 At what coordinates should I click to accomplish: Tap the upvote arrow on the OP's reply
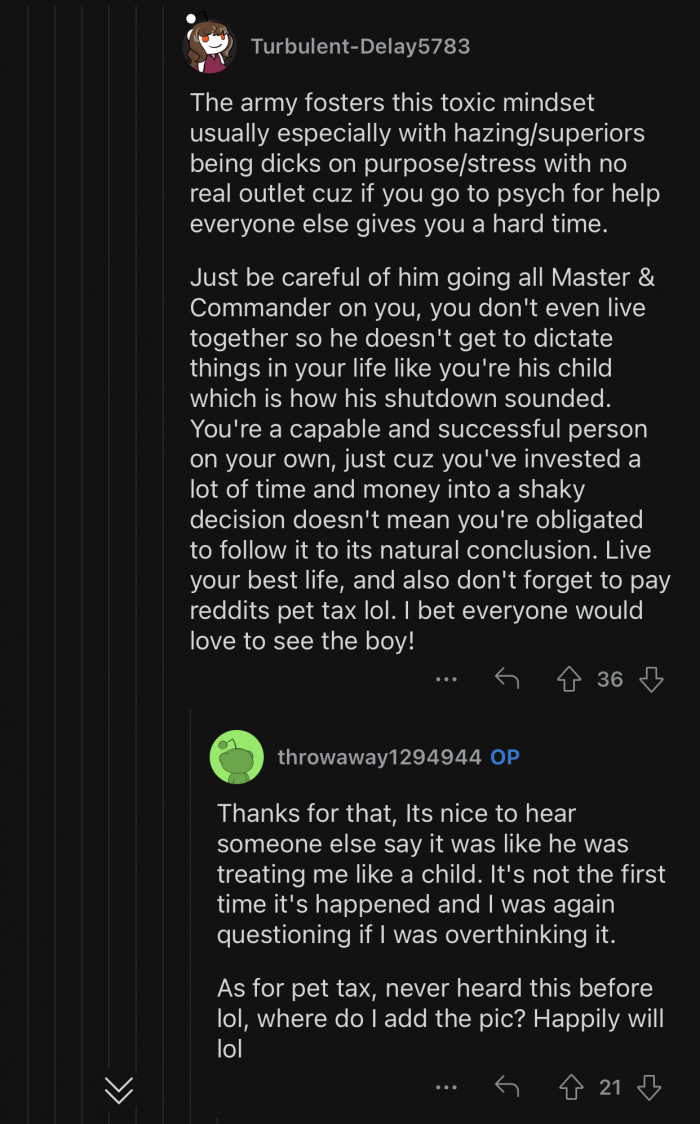(569, 1087)
